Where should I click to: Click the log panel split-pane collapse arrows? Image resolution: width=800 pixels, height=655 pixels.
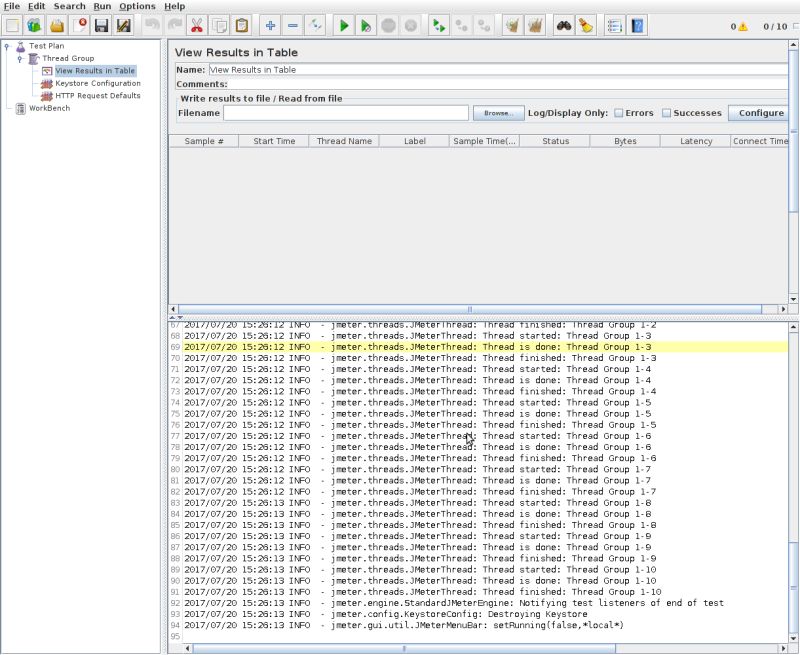point(176,317)
